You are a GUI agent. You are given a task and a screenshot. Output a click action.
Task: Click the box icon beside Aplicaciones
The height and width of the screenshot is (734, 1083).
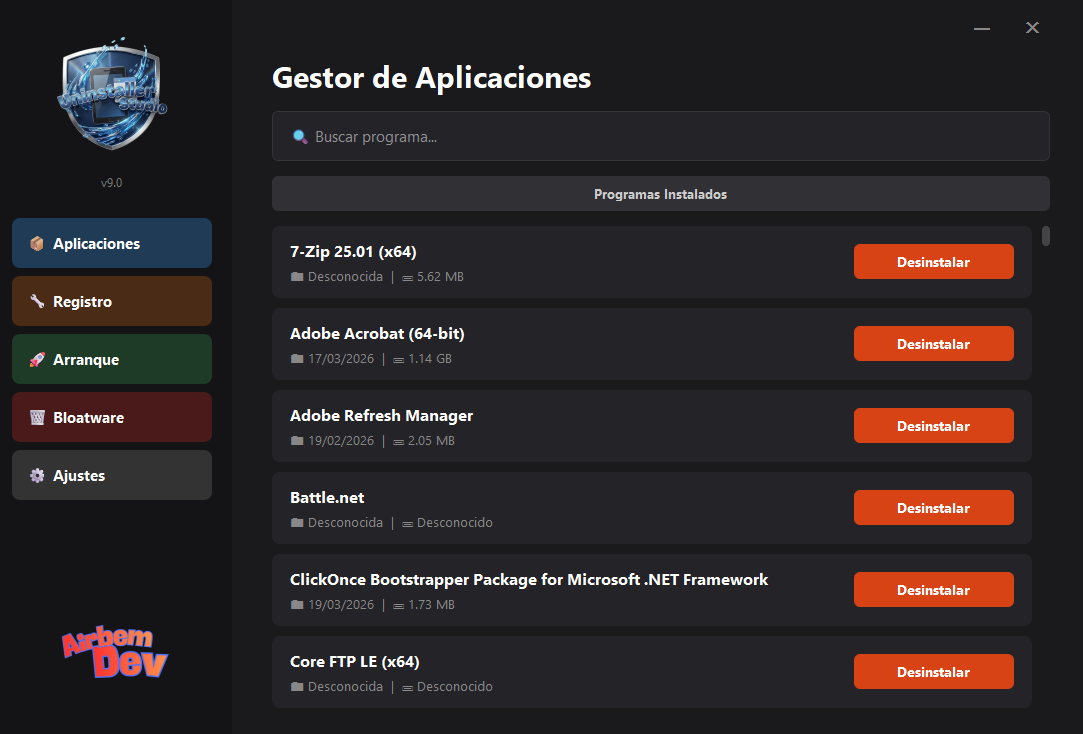click(x=37, y=244)
